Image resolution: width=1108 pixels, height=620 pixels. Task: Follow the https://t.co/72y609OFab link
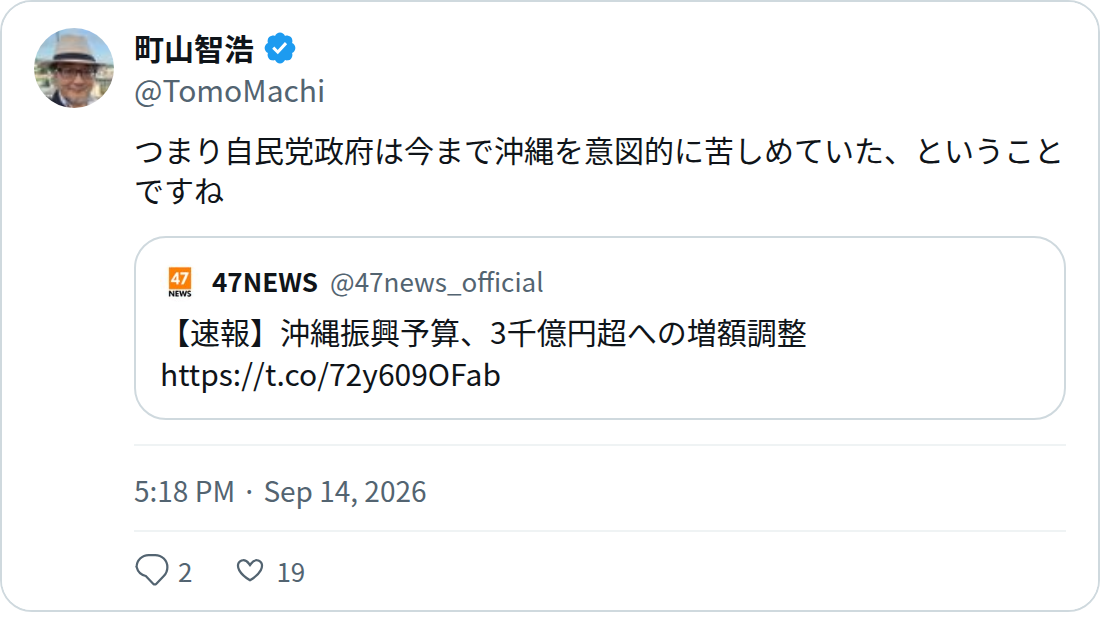tap(331, 375)
